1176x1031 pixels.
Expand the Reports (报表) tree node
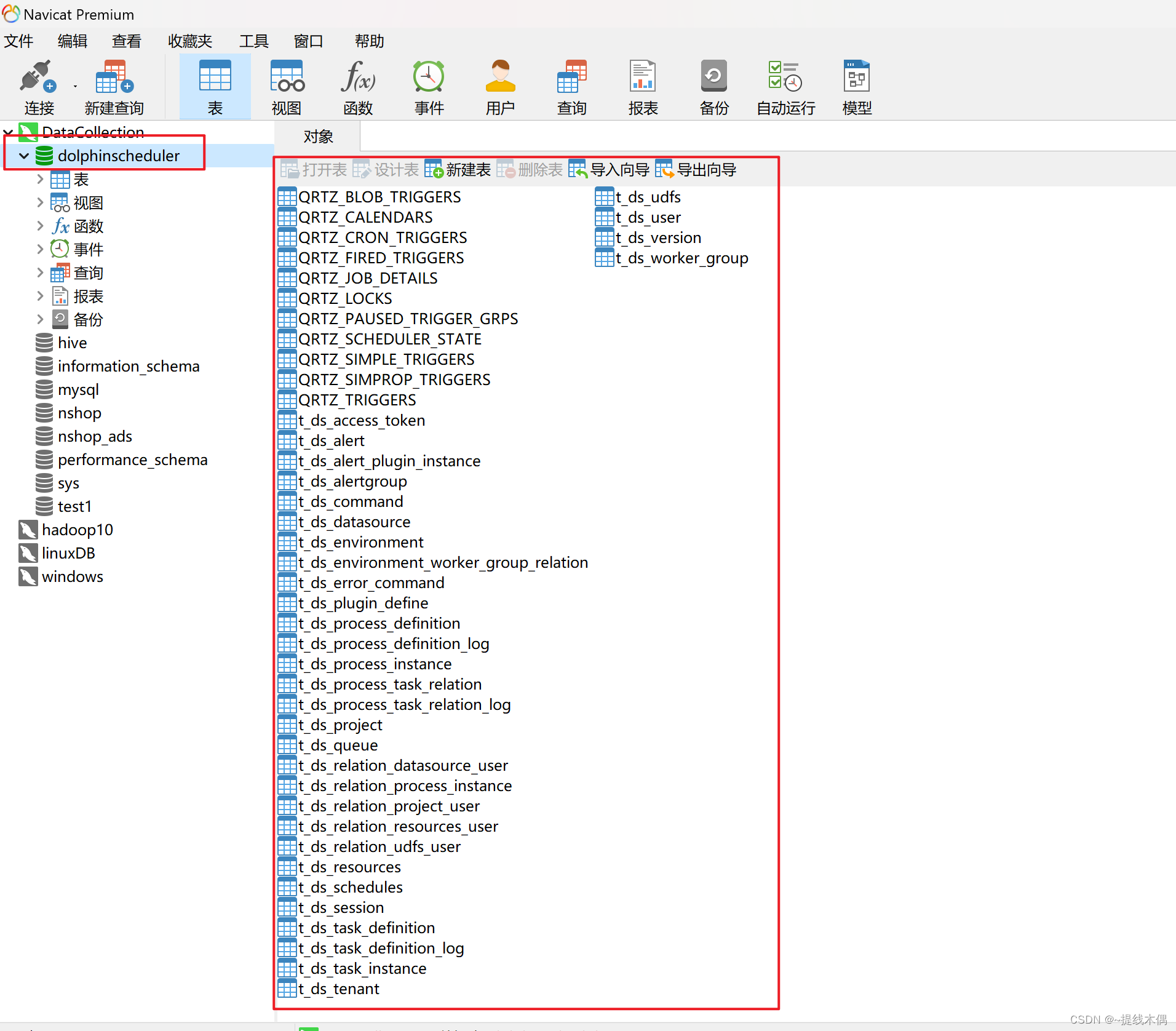pos(40,296)
